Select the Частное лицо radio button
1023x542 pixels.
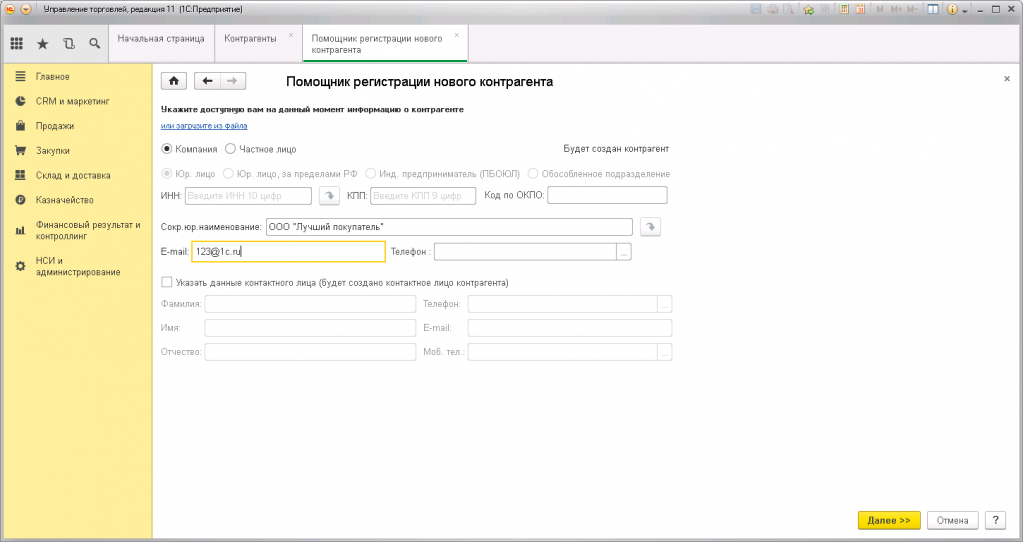point(230,149)
